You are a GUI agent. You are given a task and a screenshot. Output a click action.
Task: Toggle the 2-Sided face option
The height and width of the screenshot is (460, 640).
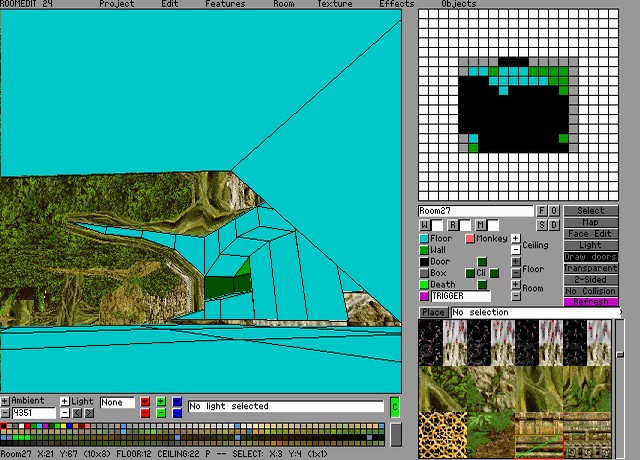coord(590,279)
